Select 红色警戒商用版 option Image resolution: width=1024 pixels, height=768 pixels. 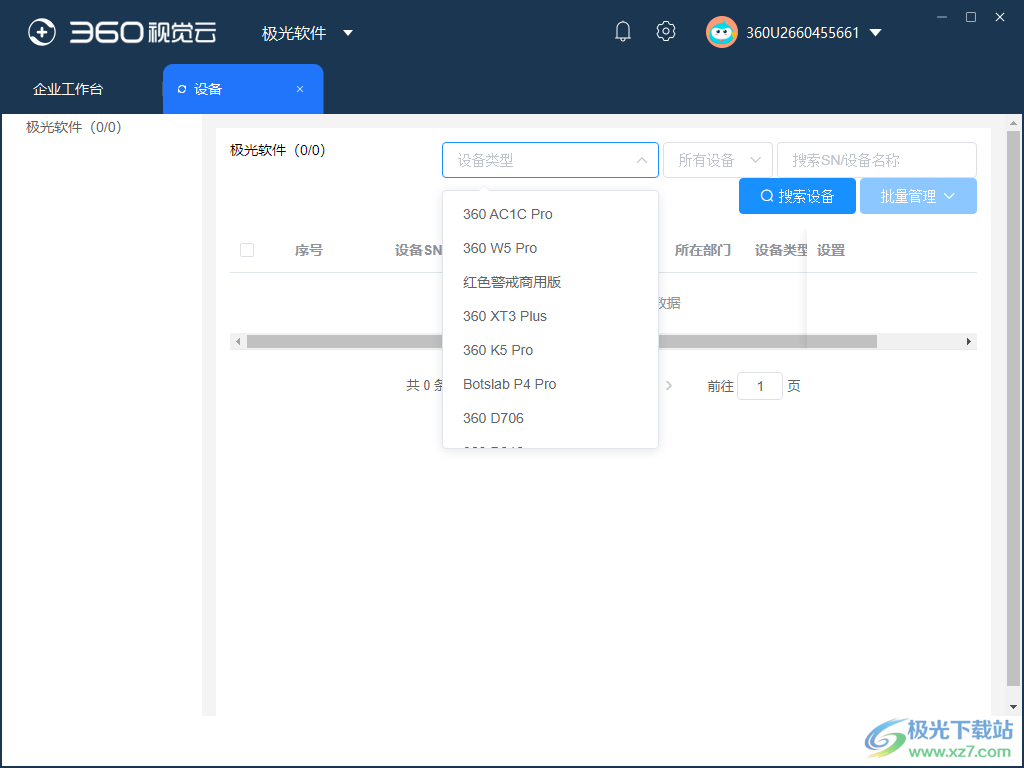pyautogui.click(x=550, y=282)
